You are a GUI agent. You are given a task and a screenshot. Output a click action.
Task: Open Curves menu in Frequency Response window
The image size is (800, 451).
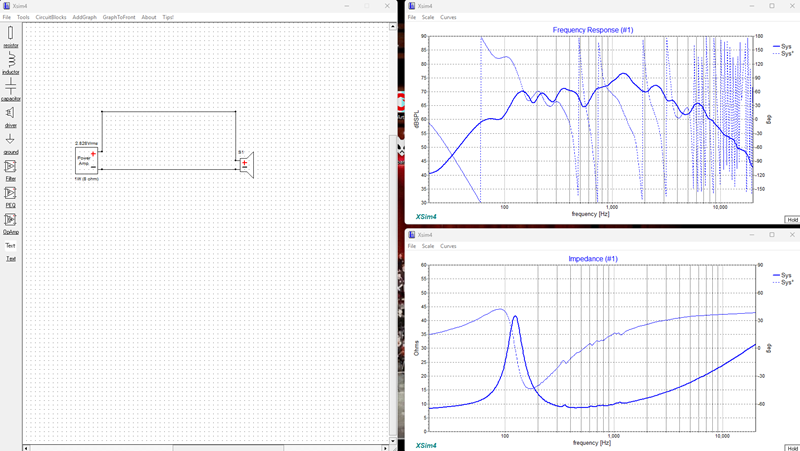tap(448, 17)
